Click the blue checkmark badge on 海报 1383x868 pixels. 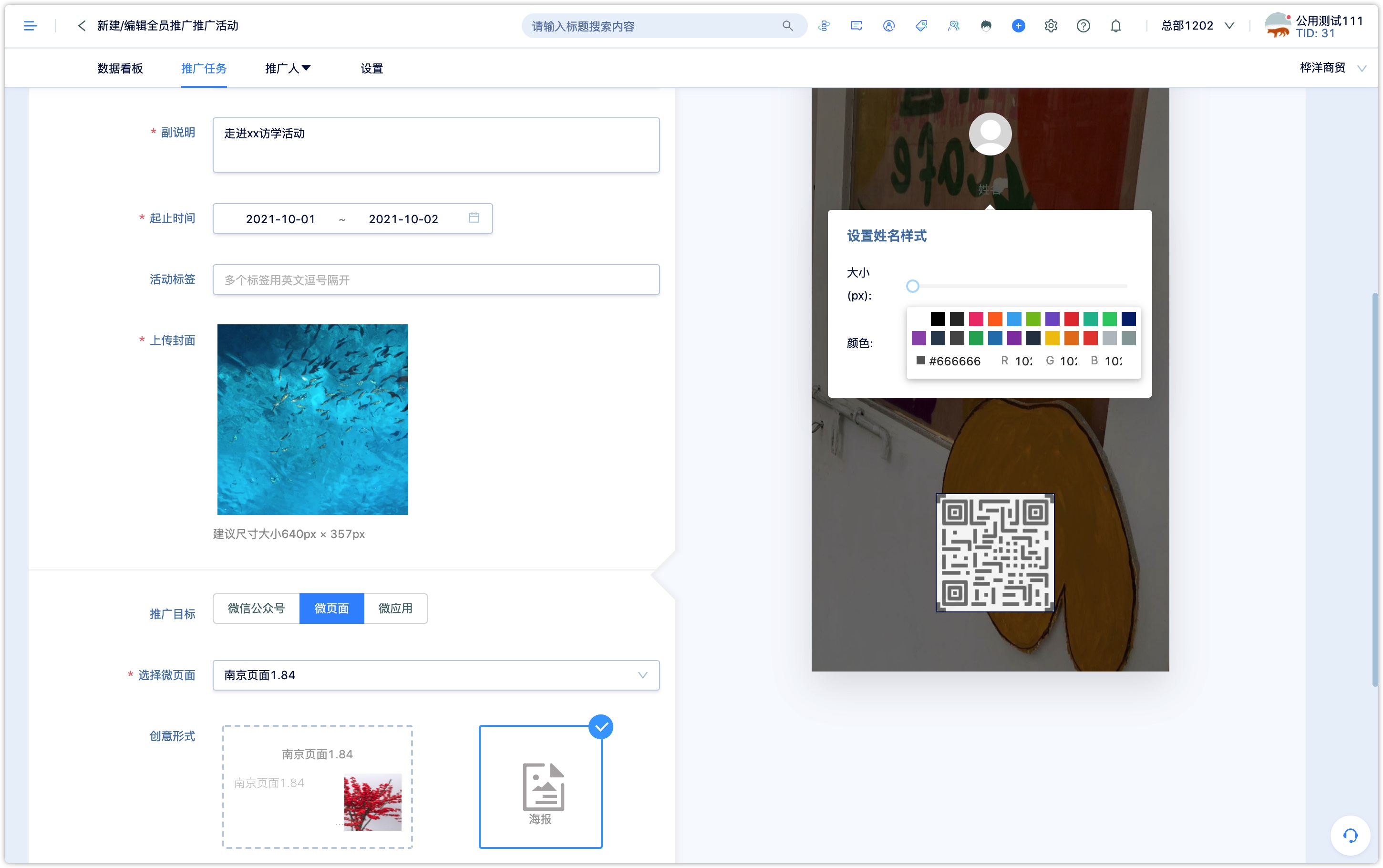pyautogui.click(x=601, y=727)
